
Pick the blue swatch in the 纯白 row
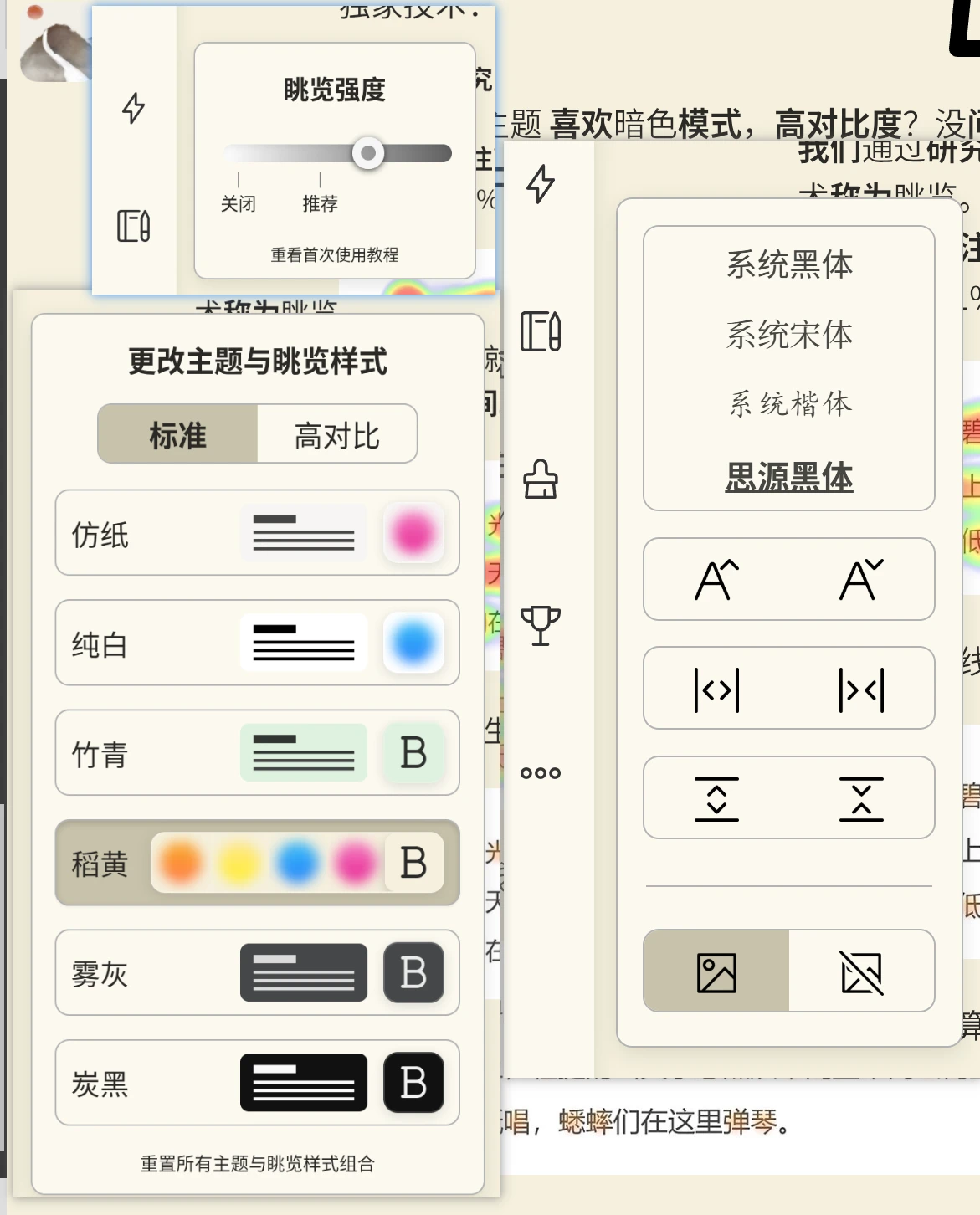point(413,643)
